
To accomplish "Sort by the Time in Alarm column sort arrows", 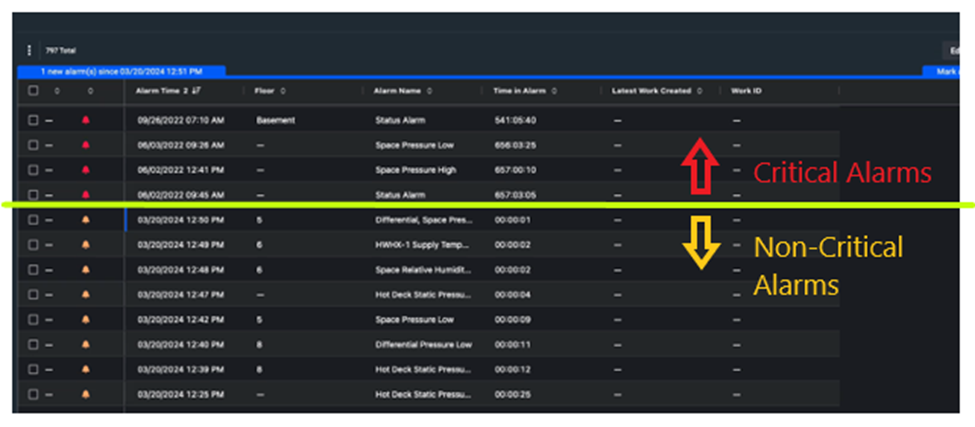I will pyautogui.click(x=554, y=91).
